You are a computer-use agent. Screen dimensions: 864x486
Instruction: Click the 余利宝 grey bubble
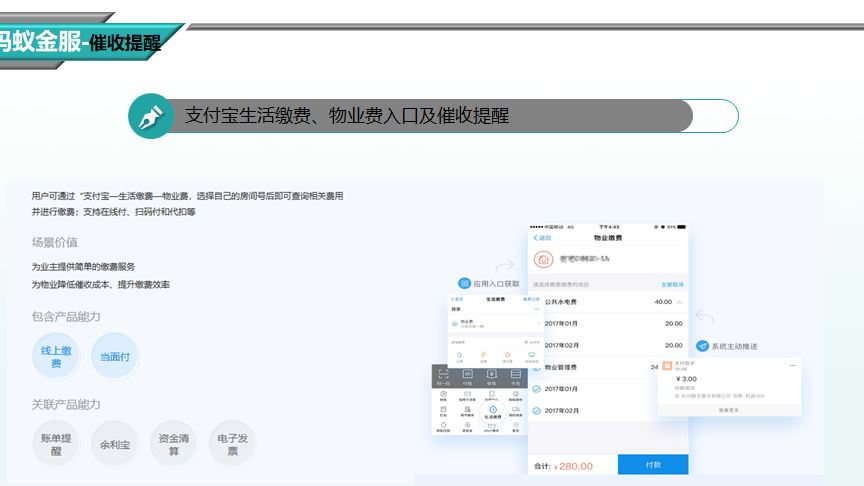tap(114, 445)
